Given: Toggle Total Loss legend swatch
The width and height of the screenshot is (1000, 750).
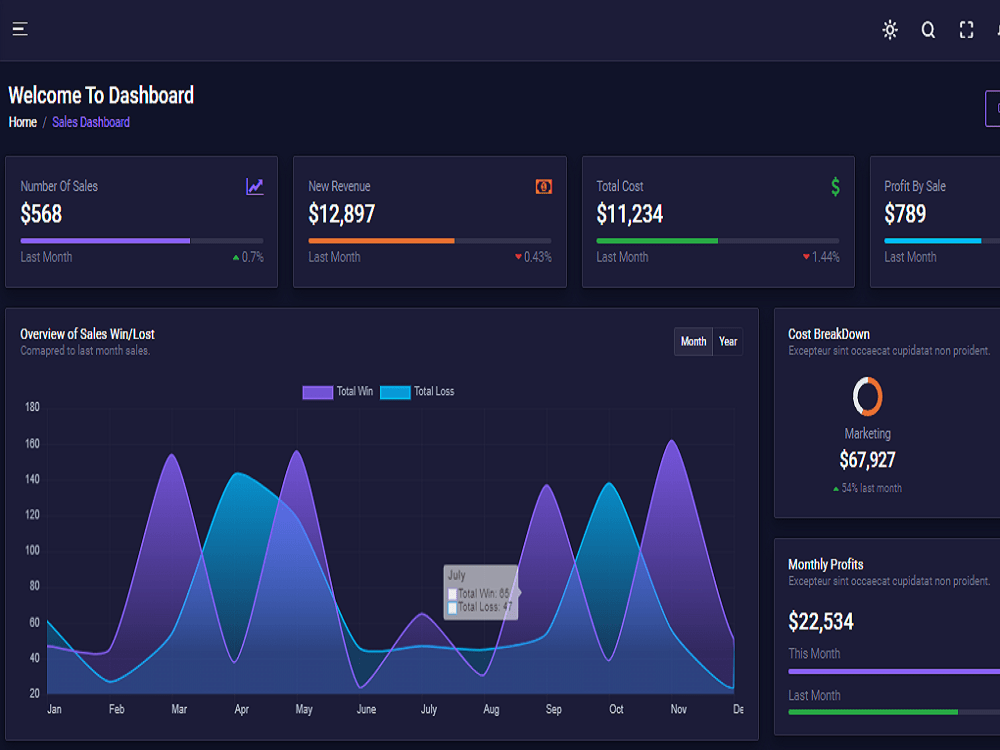Looking at the screenshot, I should click(x=395, y=392).
